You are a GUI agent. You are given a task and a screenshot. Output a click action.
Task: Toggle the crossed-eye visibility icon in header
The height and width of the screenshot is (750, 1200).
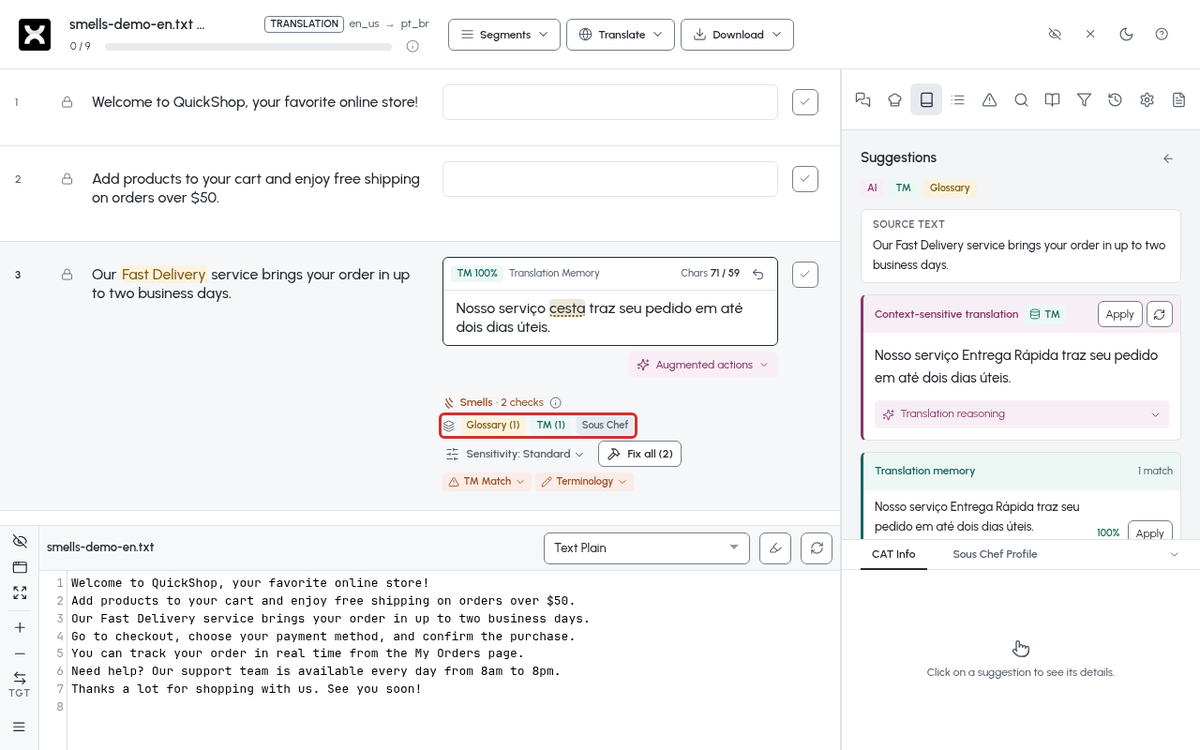coord(1054,34)
